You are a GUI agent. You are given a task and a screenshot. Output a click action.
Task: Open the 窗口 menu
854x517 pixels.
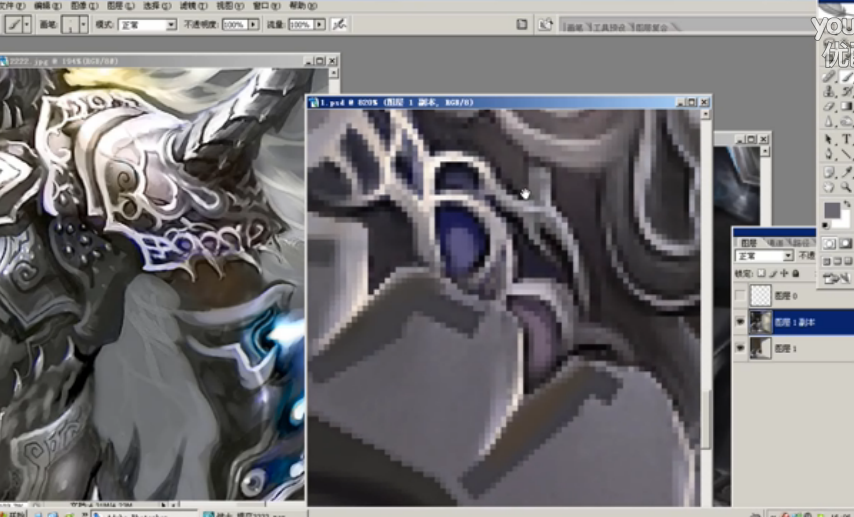(266, 5)
